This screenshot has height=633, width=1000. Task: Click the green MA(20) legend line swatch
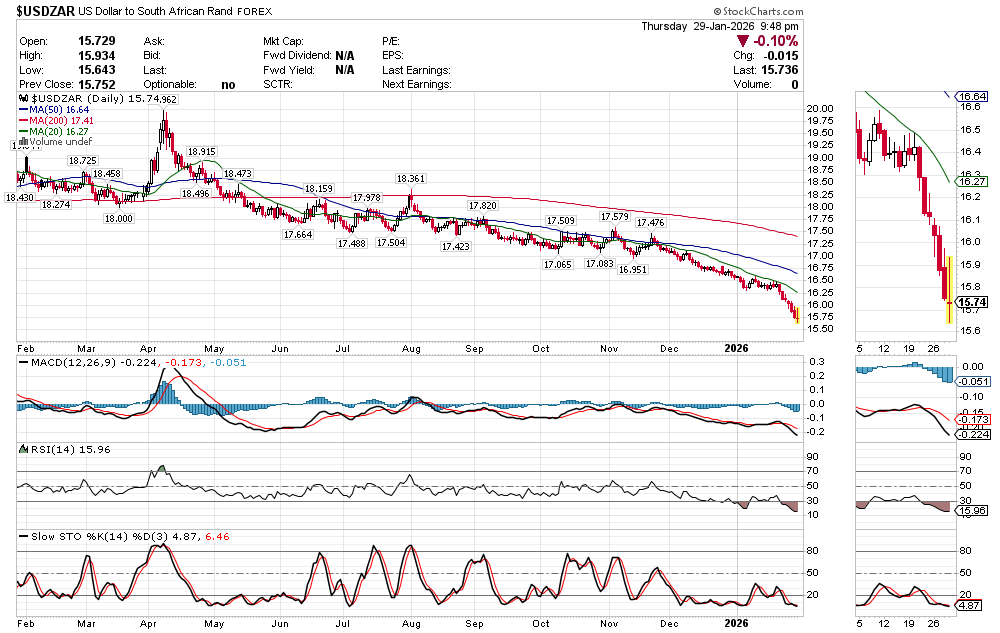pyautogui.click(x=25, y=131)
